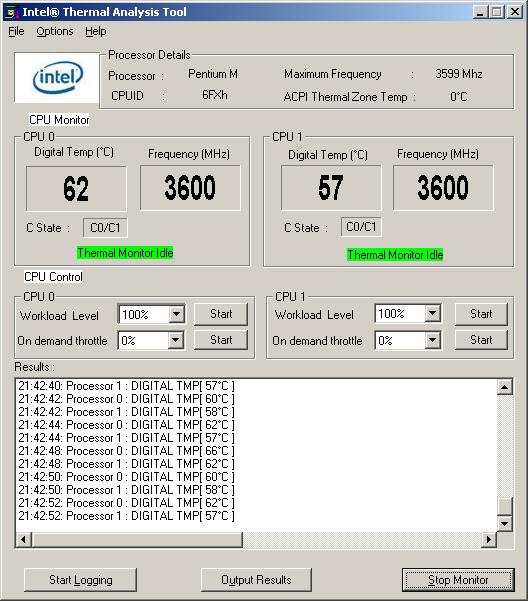Expand CPU 1 On demand throttle dropdown
The height and width of the screenshot is (601, 528).
432,340
